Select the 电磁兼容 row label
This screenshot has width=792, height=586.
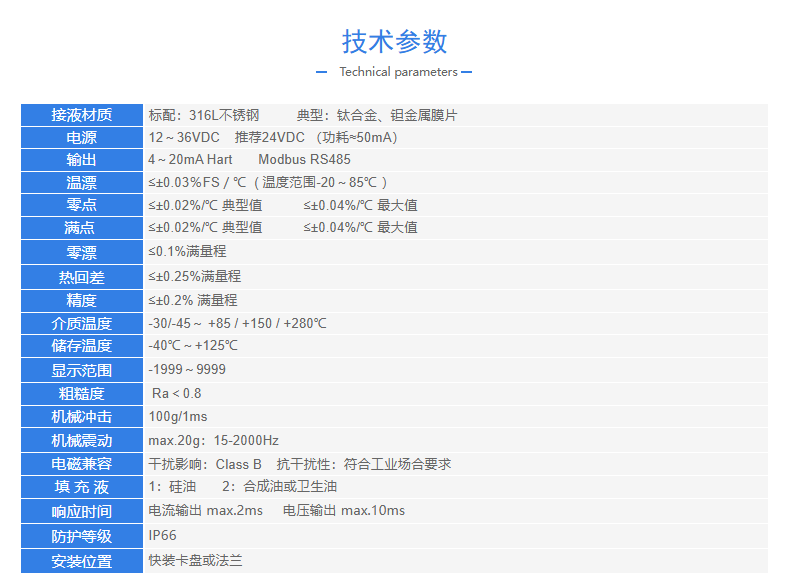[x=82, y=464]
